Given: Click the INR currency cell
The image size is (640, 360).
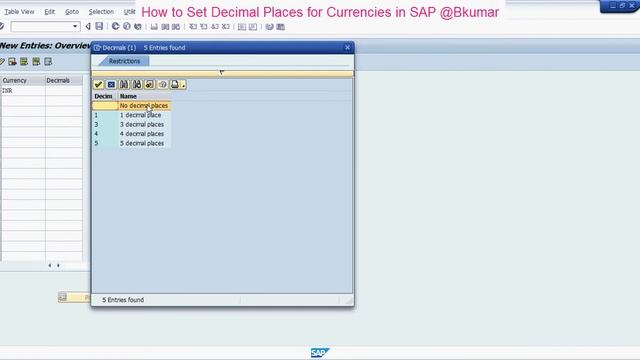Looking at the screenshot, I should point(23,91).
